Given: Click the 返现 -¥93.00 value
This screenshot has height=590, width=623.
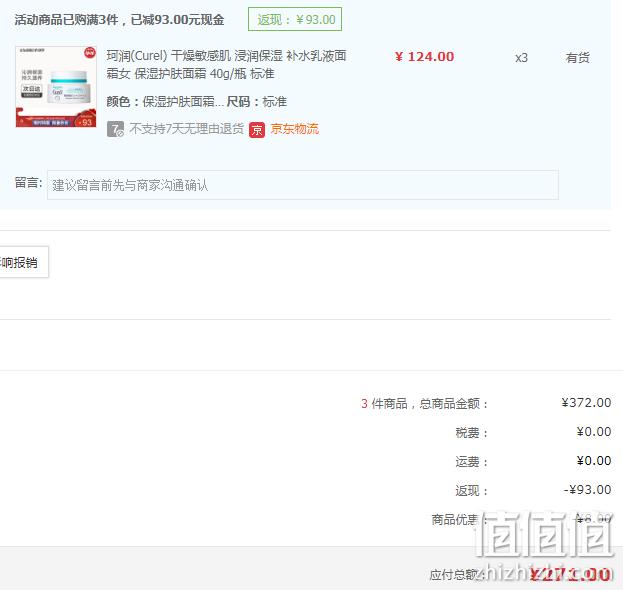Looking at the screenshot, I should (587, 490).
